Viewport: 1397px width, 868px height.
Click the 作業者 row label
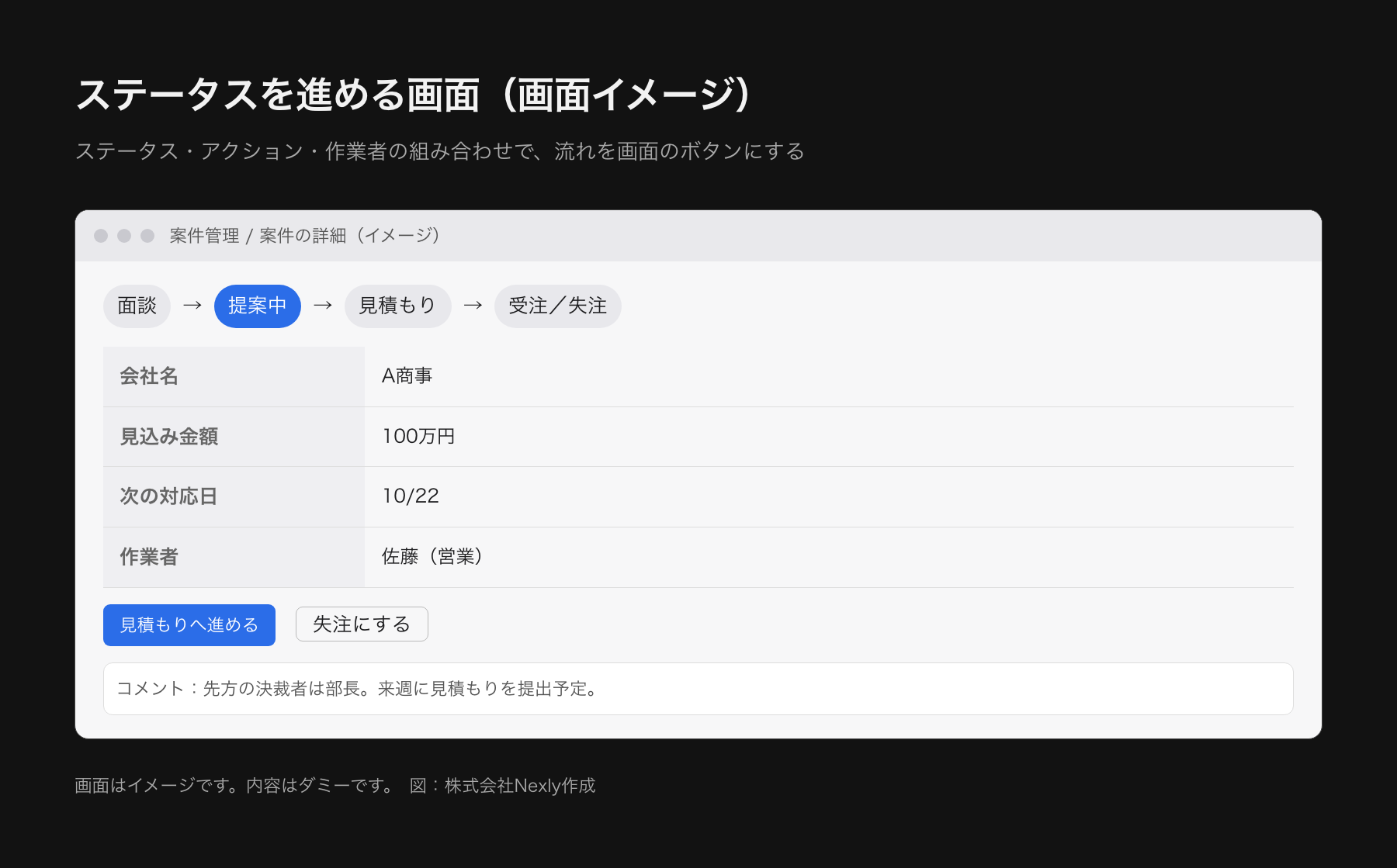click(149, 557)
